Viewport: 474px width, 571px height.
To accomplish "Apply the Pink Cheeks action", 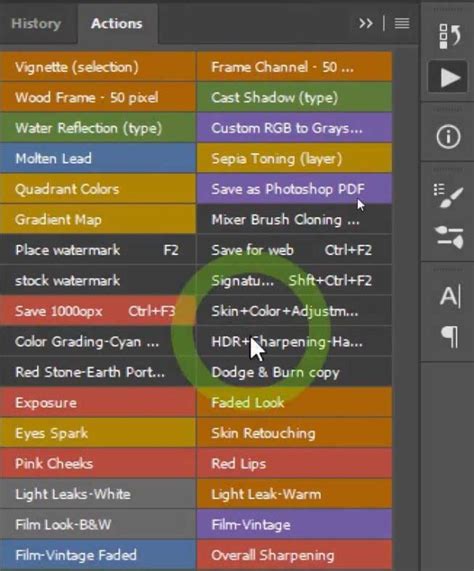I will click(x=98, y=463).
